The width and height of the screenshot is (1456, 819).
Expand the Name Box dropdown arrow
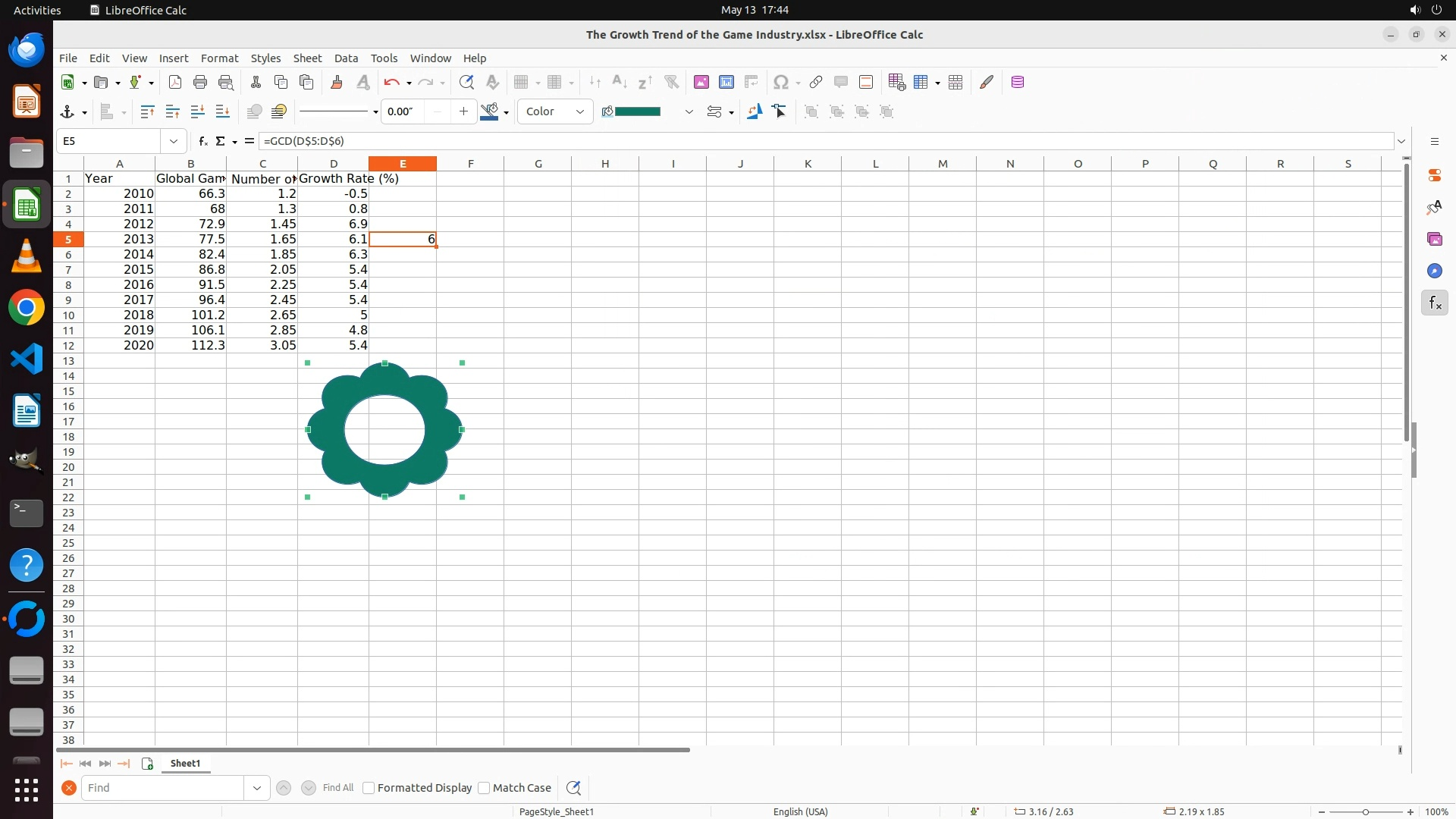[174, 141]
